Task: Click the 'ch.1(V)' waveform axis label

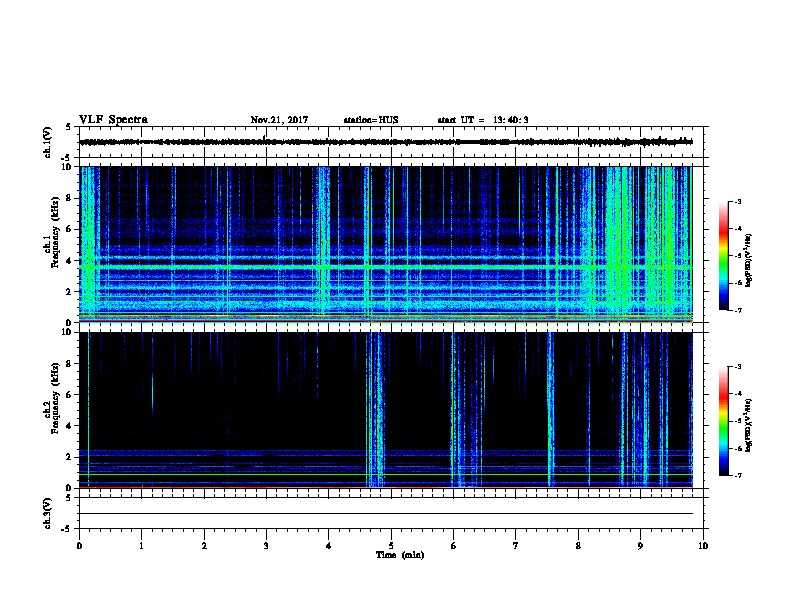Action: pyautogui.click(x=48, y=142)
